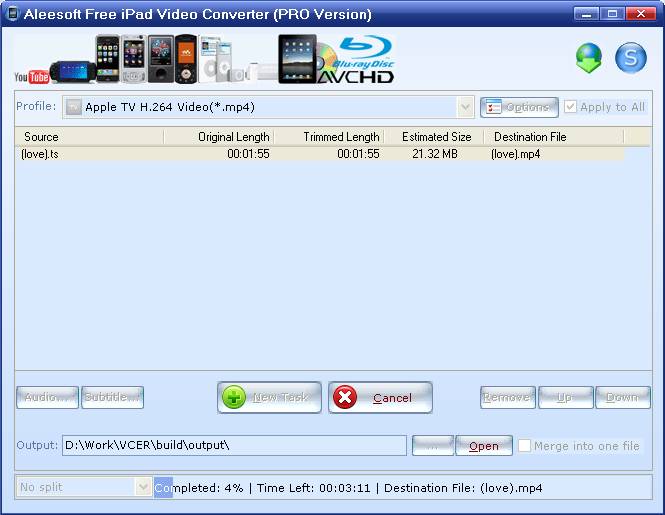Enable Merge into one file checkbox

coord(525,446)
